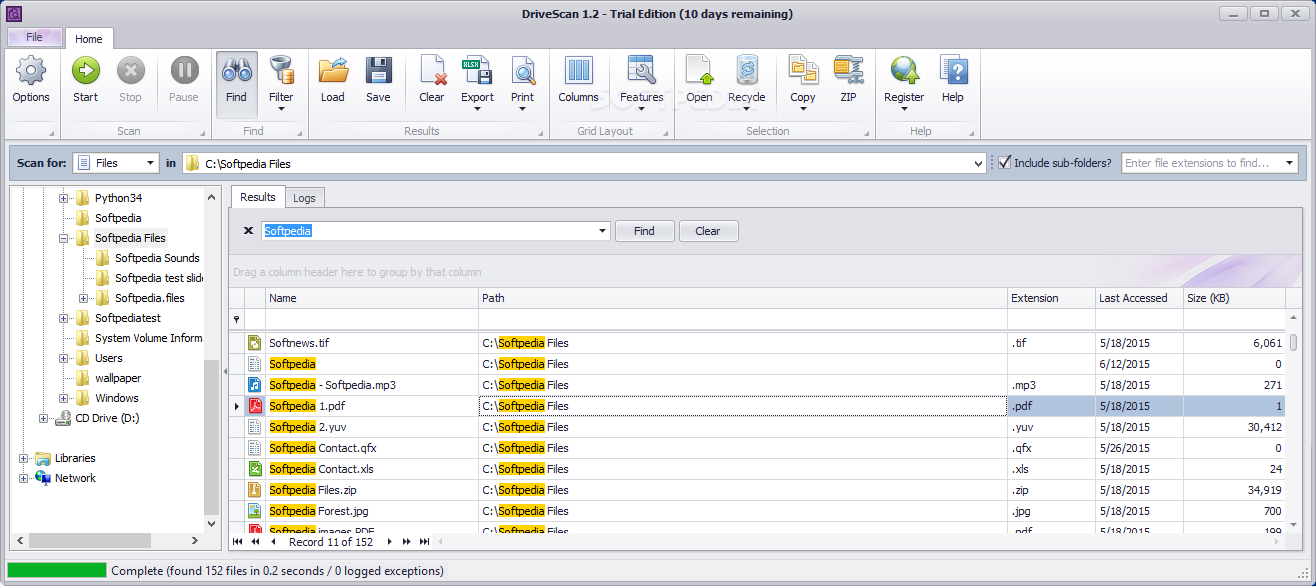Close the find panel with X
This screenshot has height=586, width=1316.
[248, 231]
